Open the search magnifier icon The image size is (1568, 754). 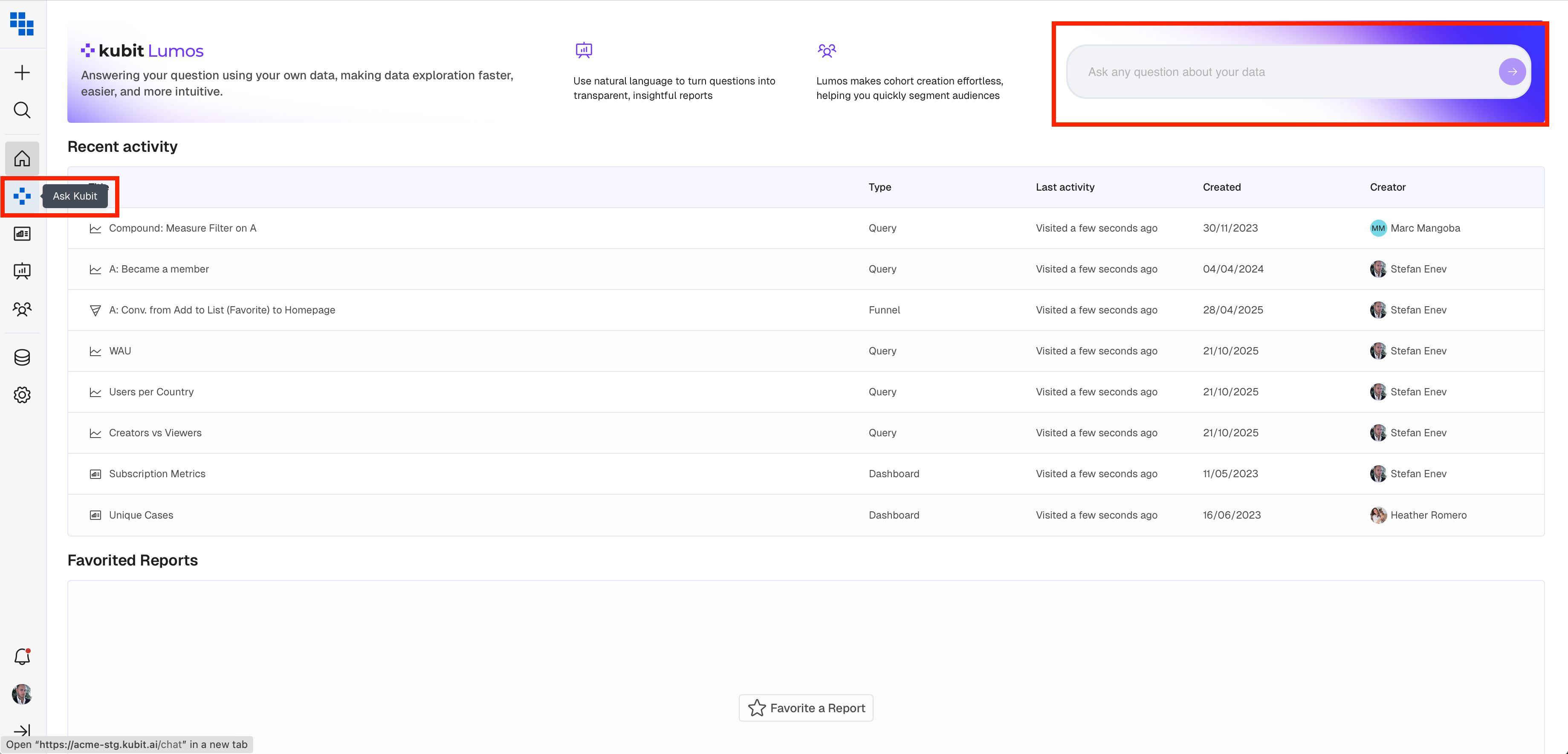pyautogui.click(x=22, y=110)
